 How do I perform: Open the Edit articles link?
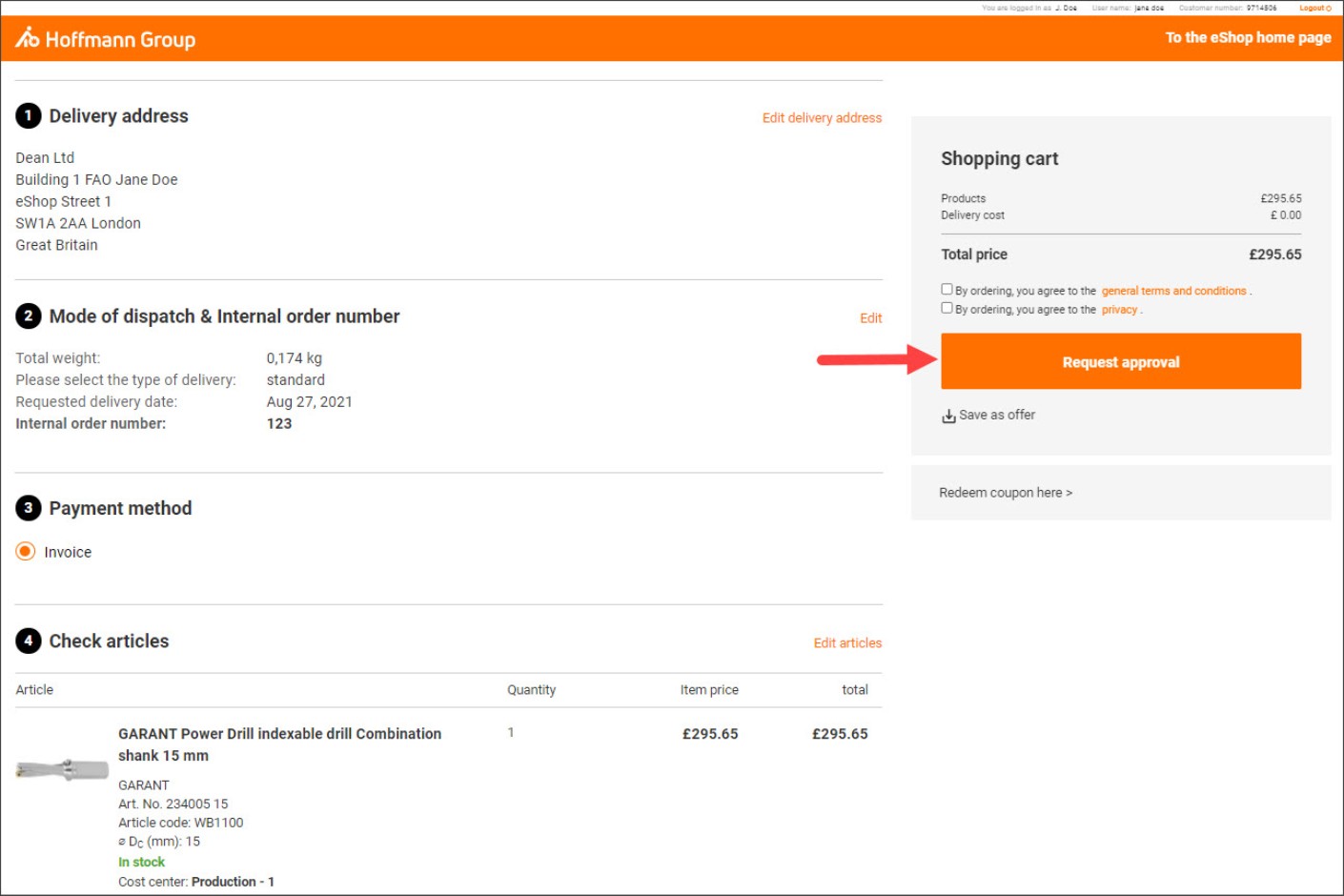point(847,643)
